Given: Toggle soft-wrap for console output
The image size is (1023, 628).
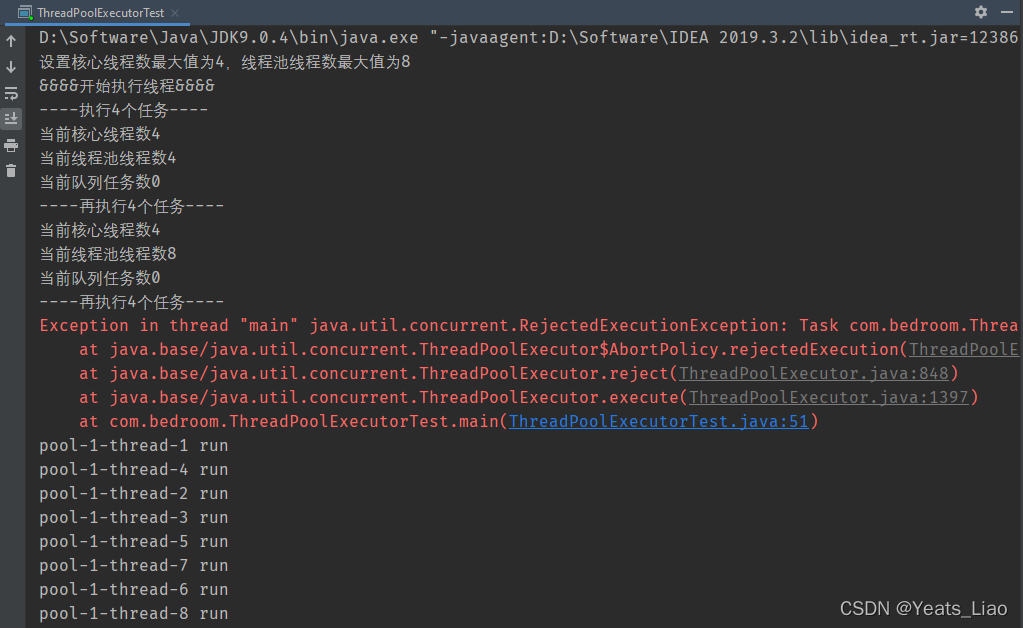Looking at the screenshot, I should pyautogui.click(x=11, y=93).
